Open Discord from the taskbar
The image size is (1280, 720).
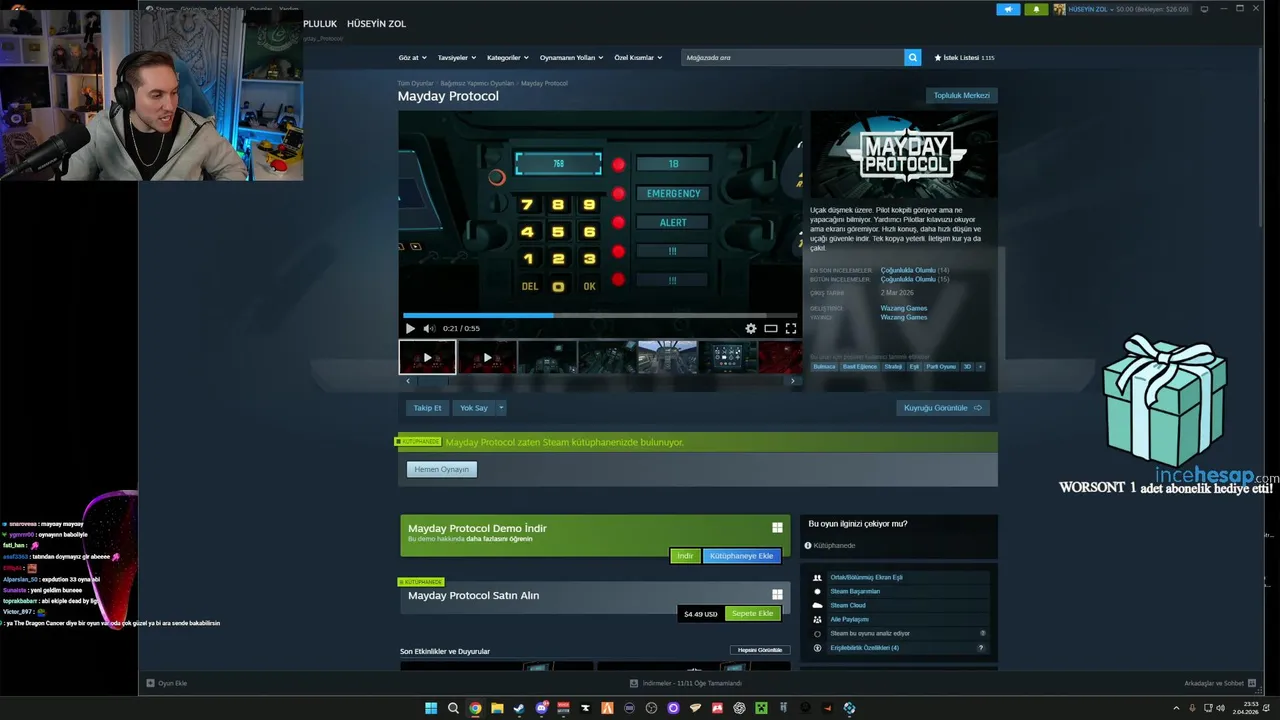tap(541, 708)
